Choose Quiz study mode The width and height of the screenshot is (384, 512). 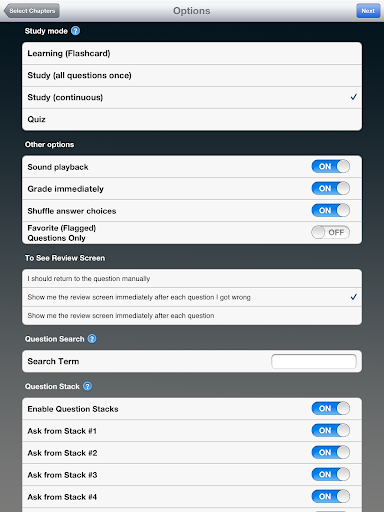[x=192, y=119]
